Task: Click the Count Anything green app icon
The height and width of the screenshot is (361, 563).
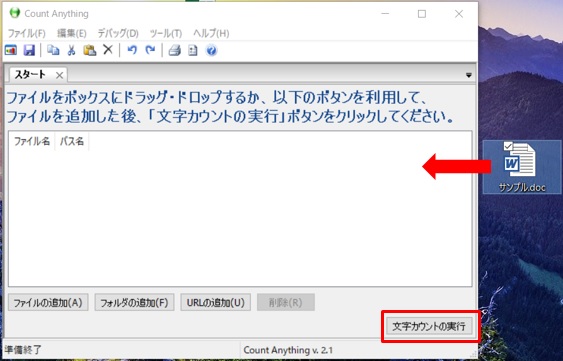Action: click(15, 13)
